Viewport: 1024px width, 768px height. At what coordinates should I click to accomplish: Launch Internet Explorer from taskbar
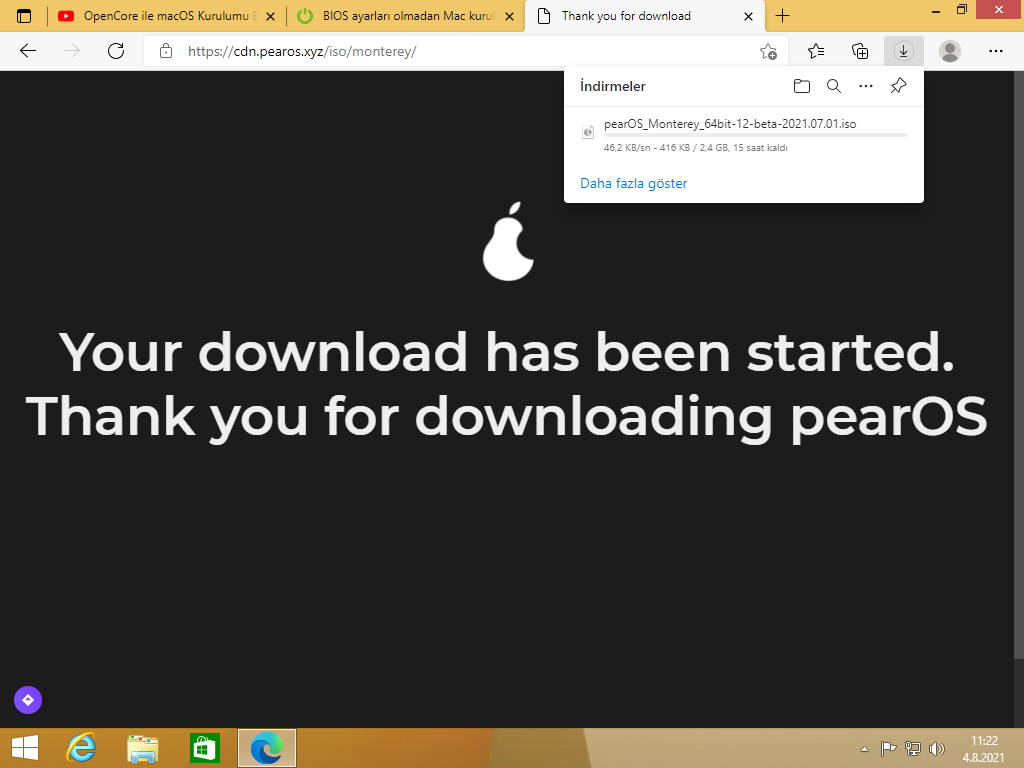(x=82, y=748)
